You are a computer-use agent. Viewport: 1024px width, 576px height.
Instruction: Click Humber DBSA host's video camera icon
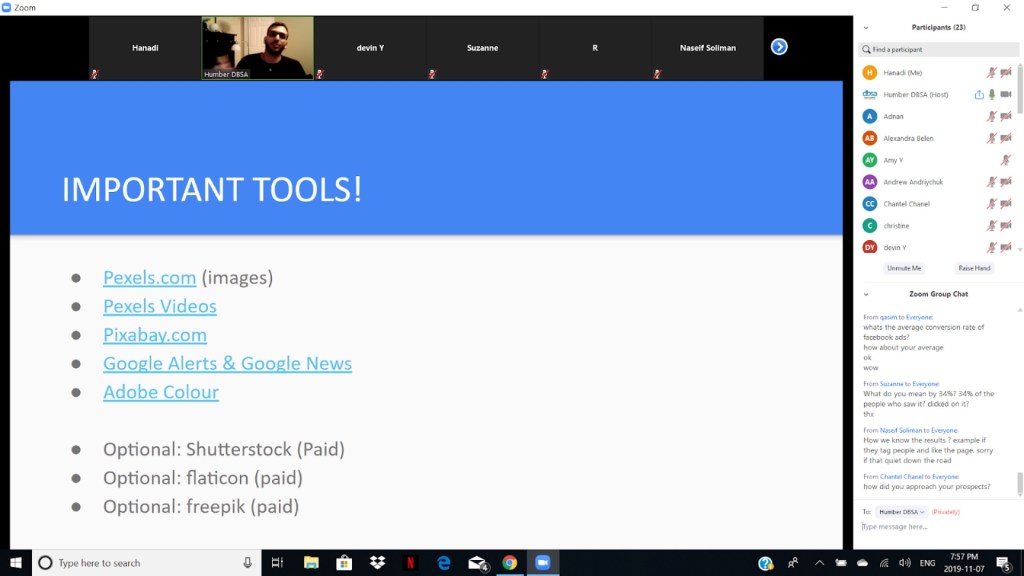pos(1006,94)
